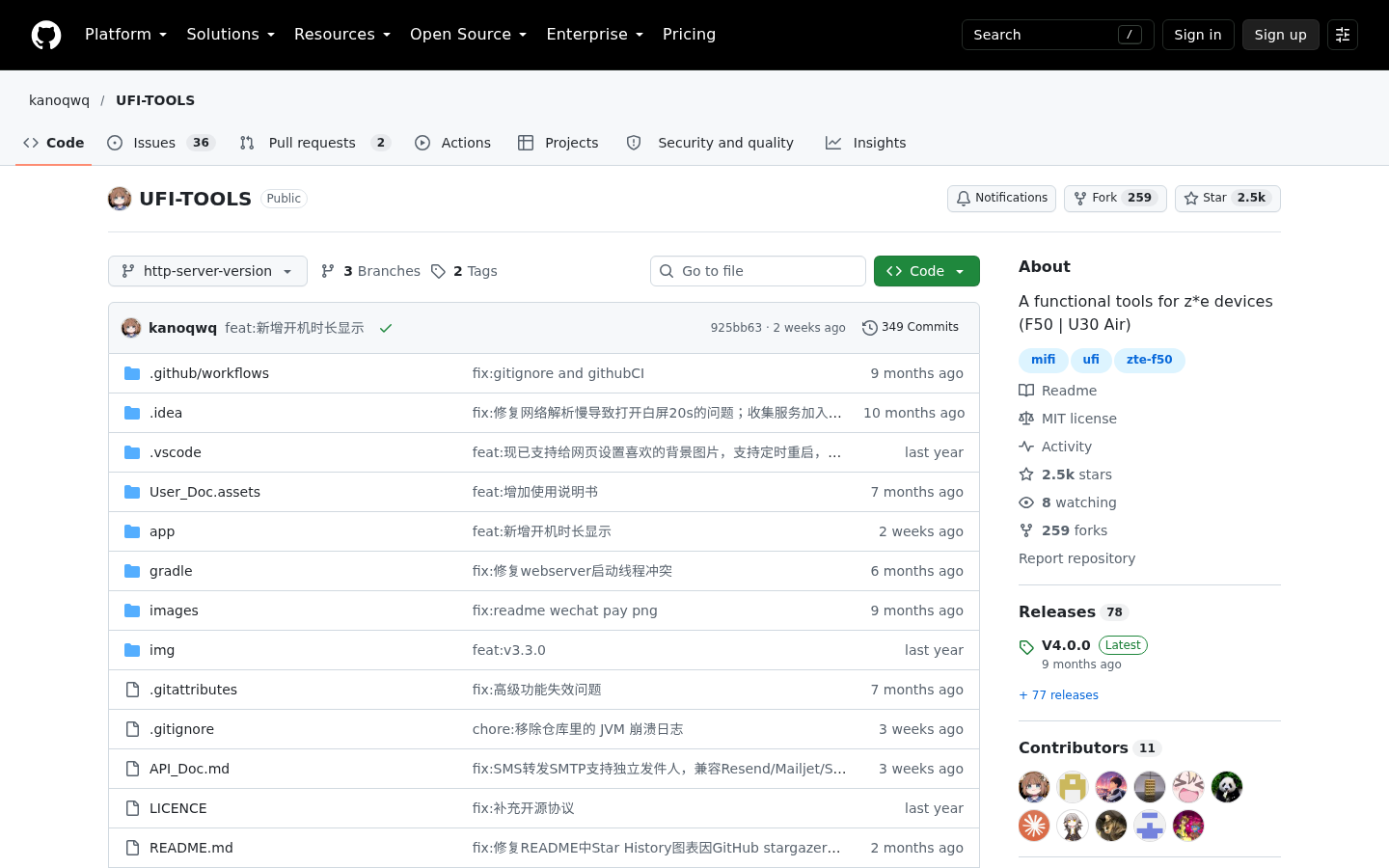Star the UFI-TOOLS repository

pos(1228,199)
